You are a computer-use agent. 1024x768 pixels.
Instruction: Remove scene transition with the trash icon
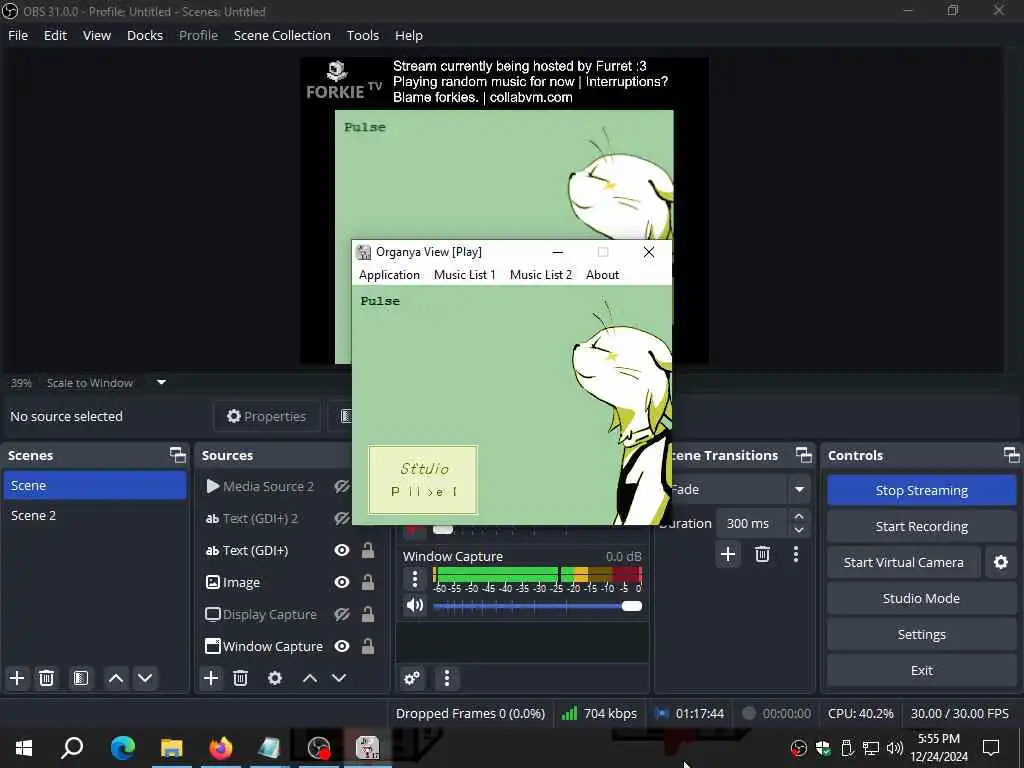(x=762, y=554)
